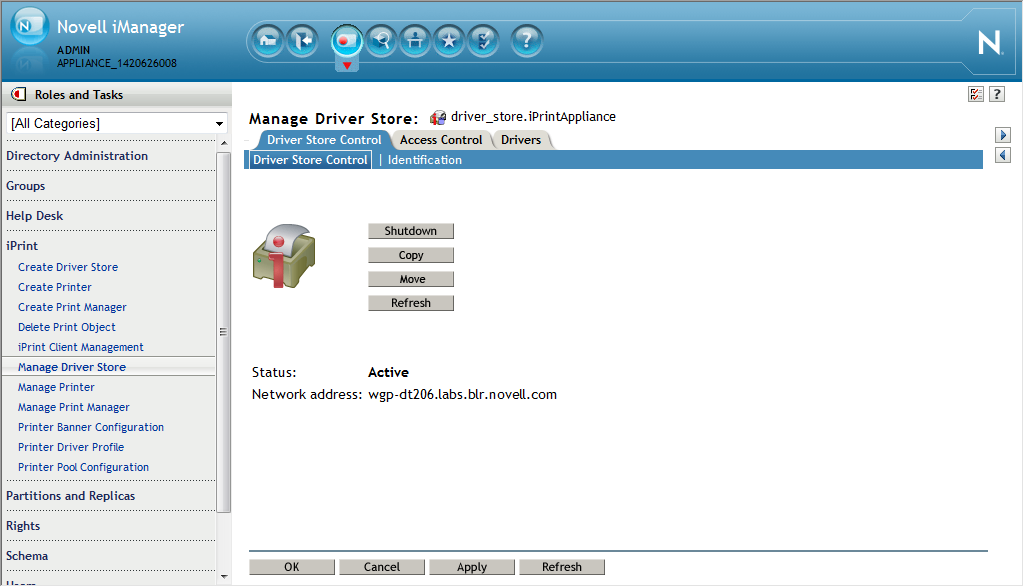The height and width of the screenshot is (587, 1024).
Task: Click the Refresh button below Move
Action: 411,303
